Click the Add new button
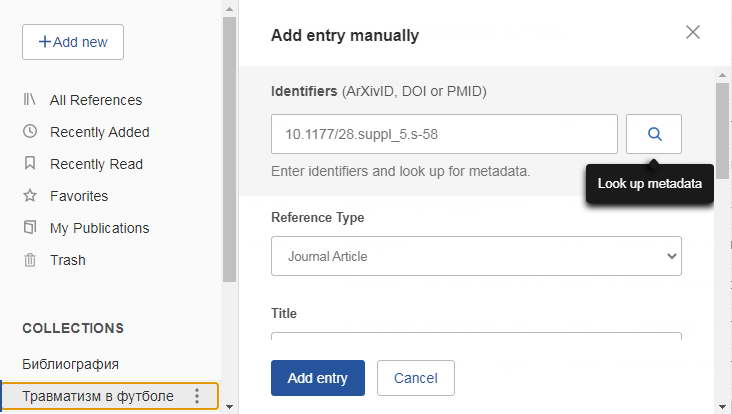 click(x=73, y=42)
